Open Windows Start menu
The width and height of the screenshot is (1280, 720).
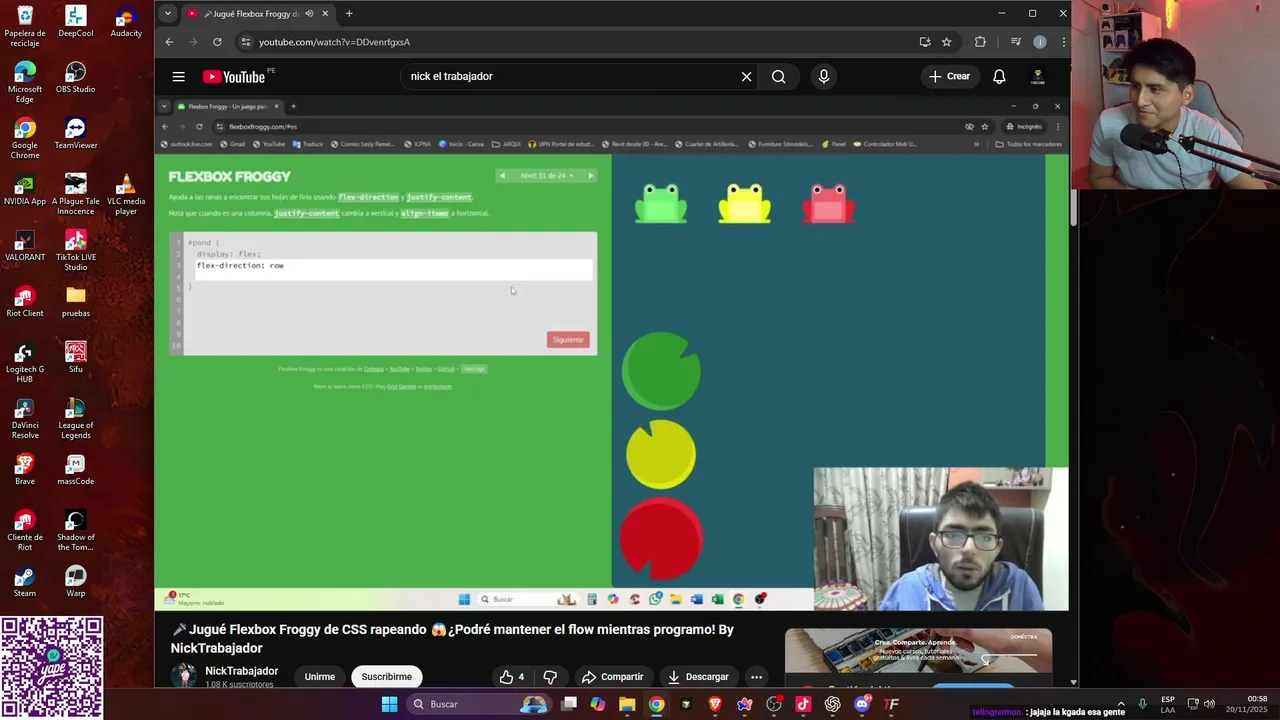[389, 704]
